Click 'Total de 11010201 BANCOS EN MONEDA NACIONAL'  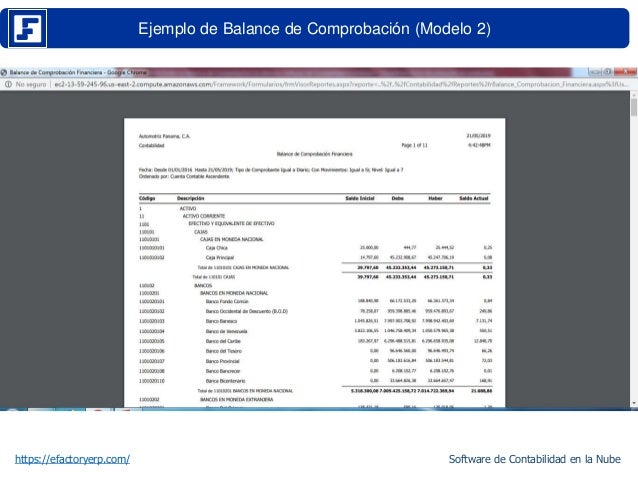(245, 391)
